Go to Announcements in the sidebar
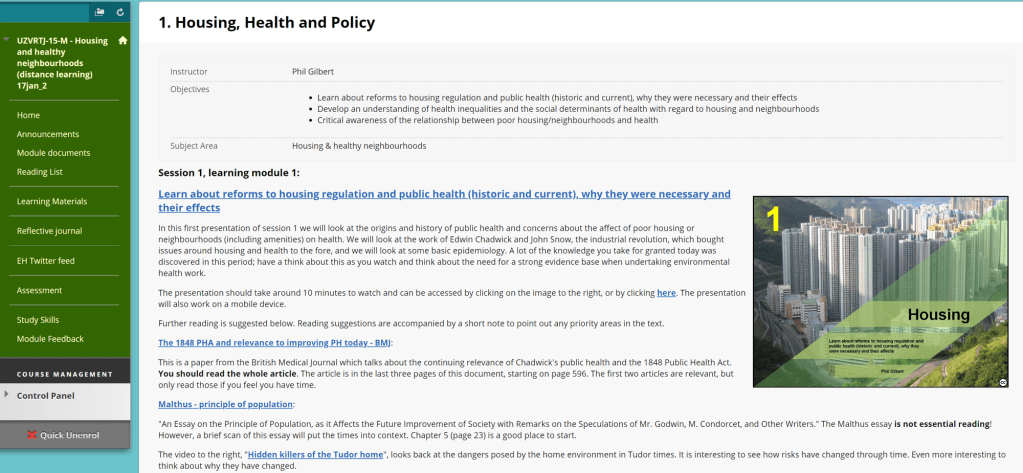 pyautogui.click(x=47, y=134)
